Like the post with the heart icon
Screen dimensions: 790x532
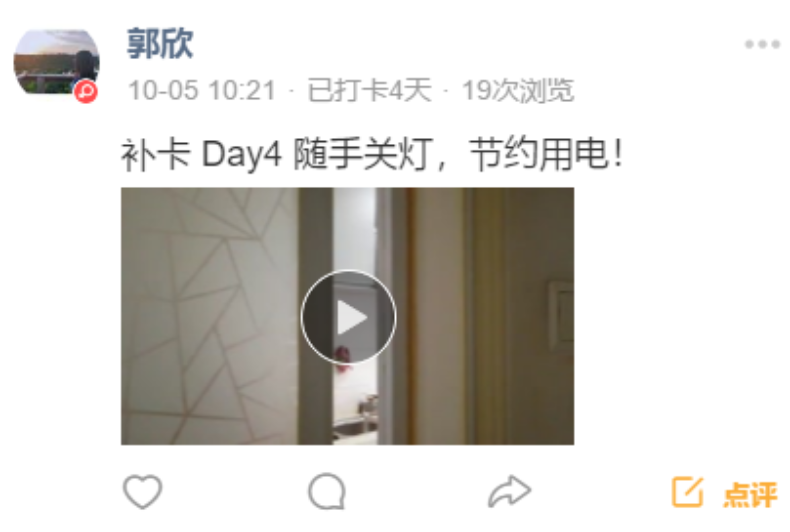(x=143, y=491)
